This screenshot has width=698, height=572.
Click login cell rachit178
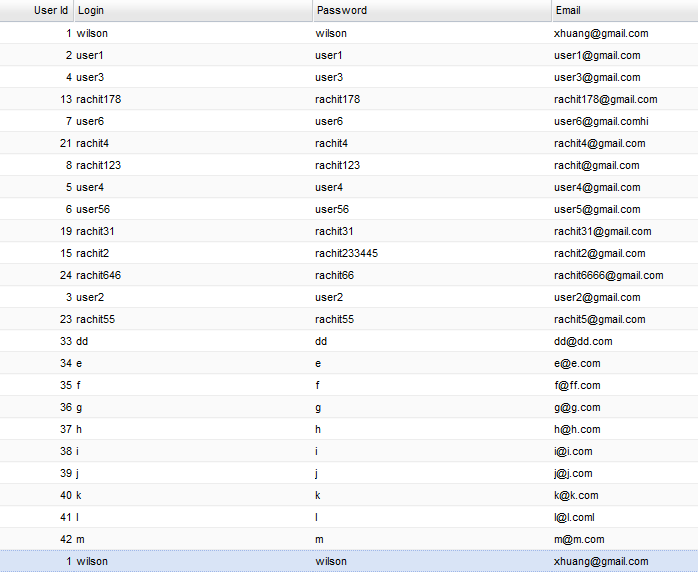[98, 99]
